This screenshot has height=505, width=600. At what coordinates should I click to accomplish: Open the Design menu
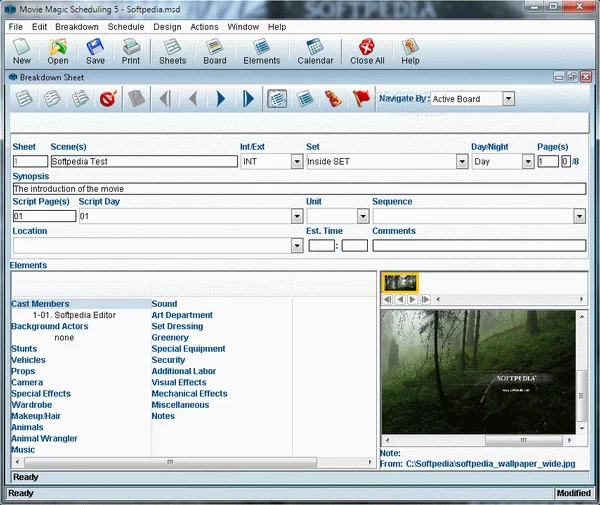(x=167, y=27)
